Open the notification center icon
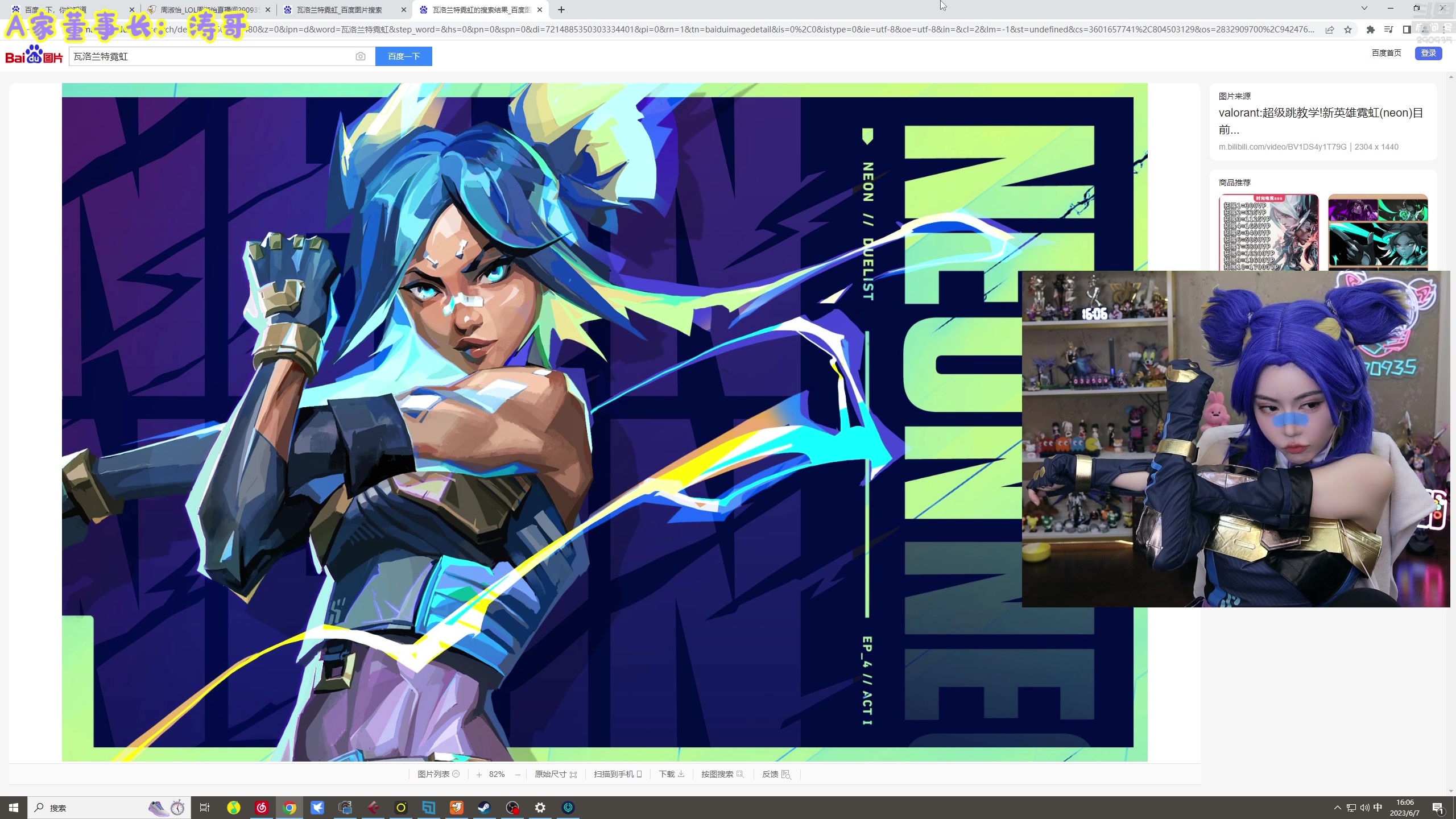Viewport: 1456px width, 819px height. 1438,808
